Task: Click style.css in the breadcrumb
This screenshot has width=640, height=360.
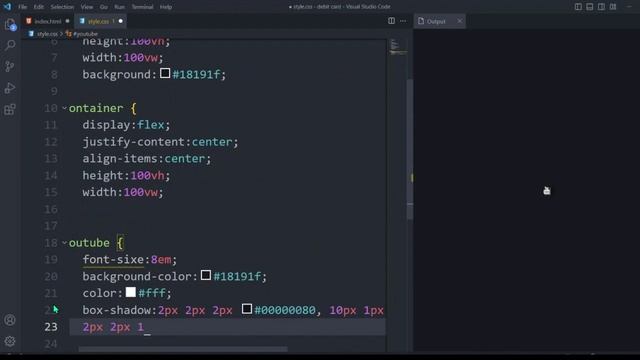Action: click(x=47, y=34)
